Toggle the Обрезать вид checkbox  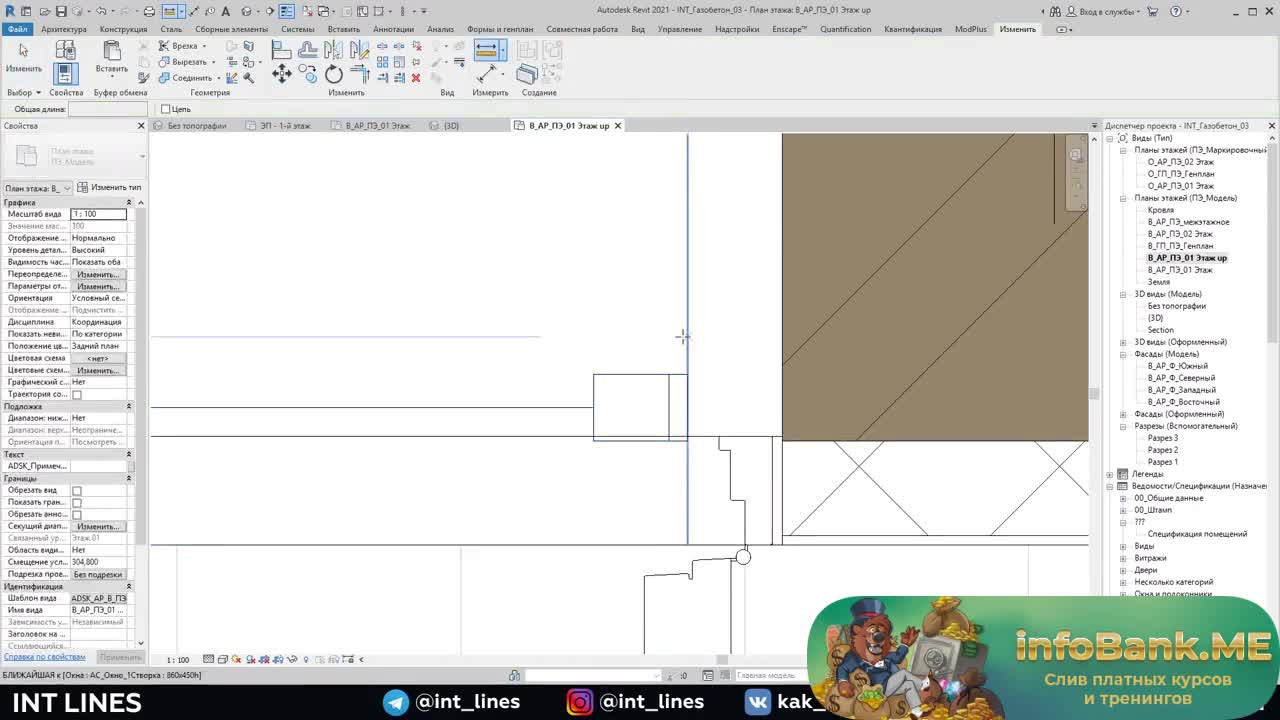point(77,491)
